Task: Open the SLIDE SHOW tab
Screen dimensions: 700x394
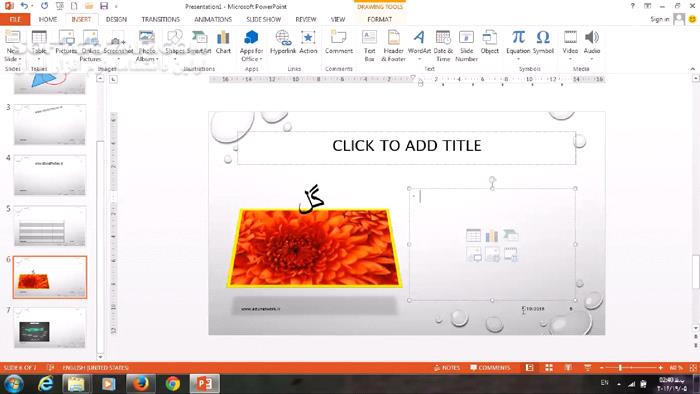Action: click(263, 19)
